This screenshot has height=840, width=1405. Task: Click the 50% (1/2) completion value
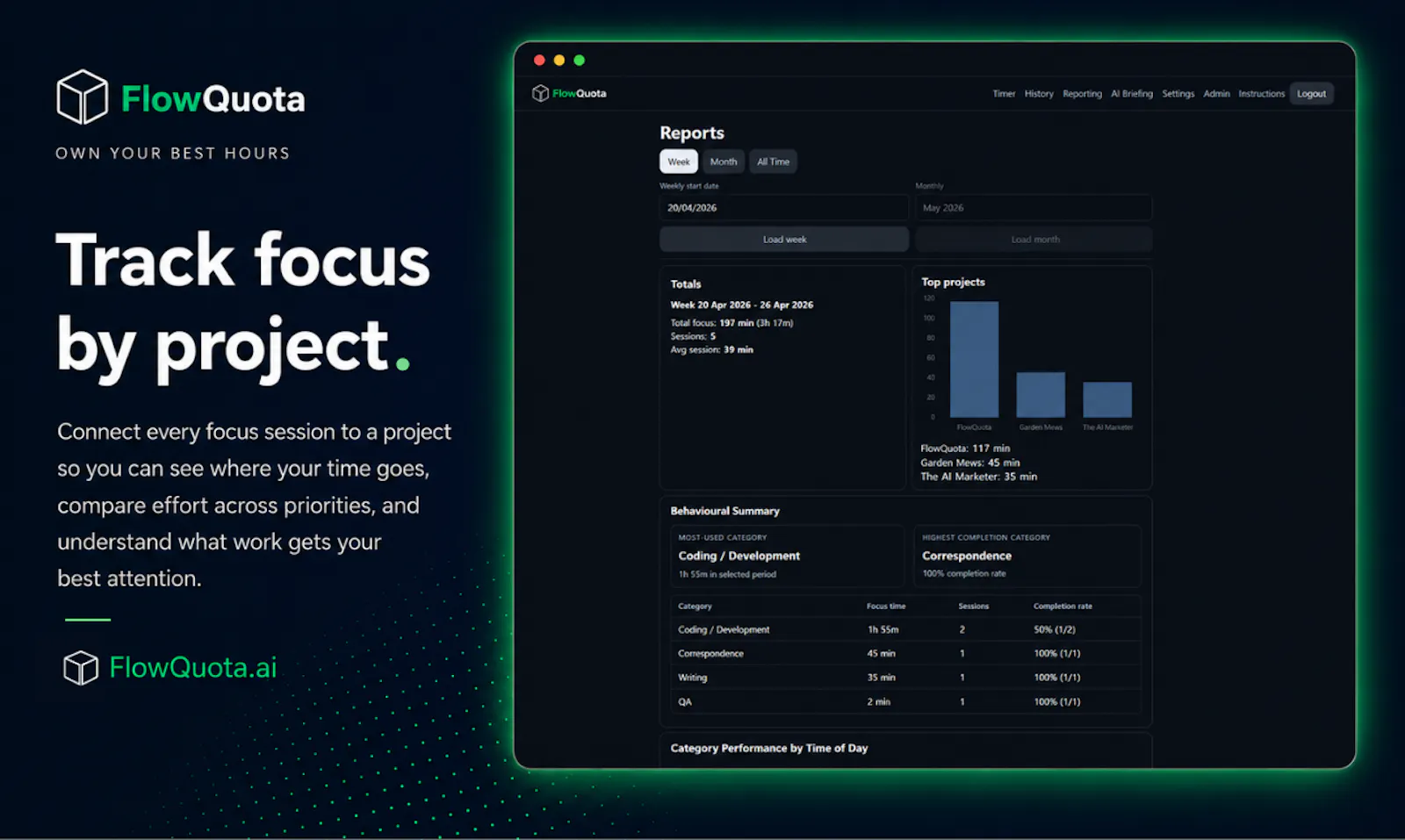click(x=1055, y=630)
